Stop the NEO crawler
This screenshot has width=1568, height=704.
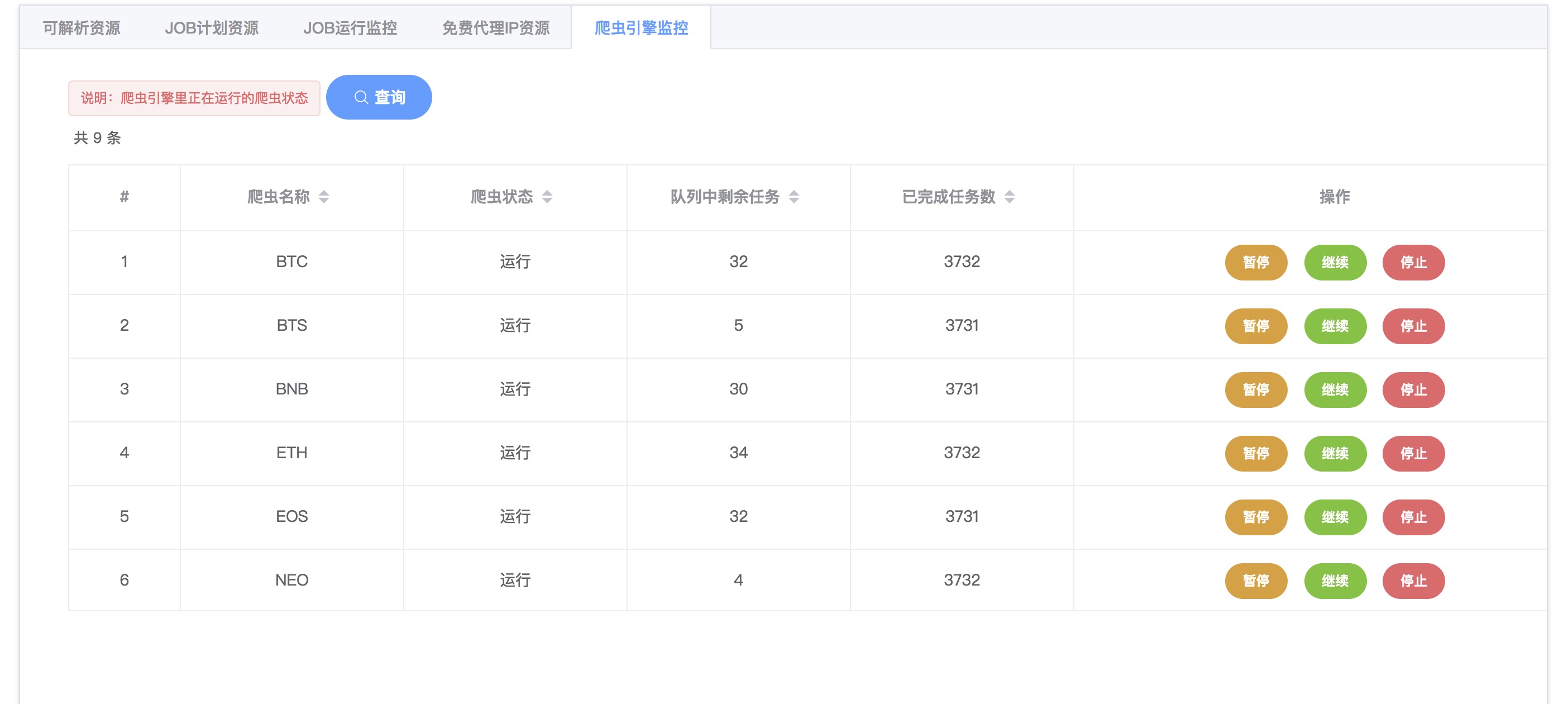pyautogui.click(x=1413, y=581)
